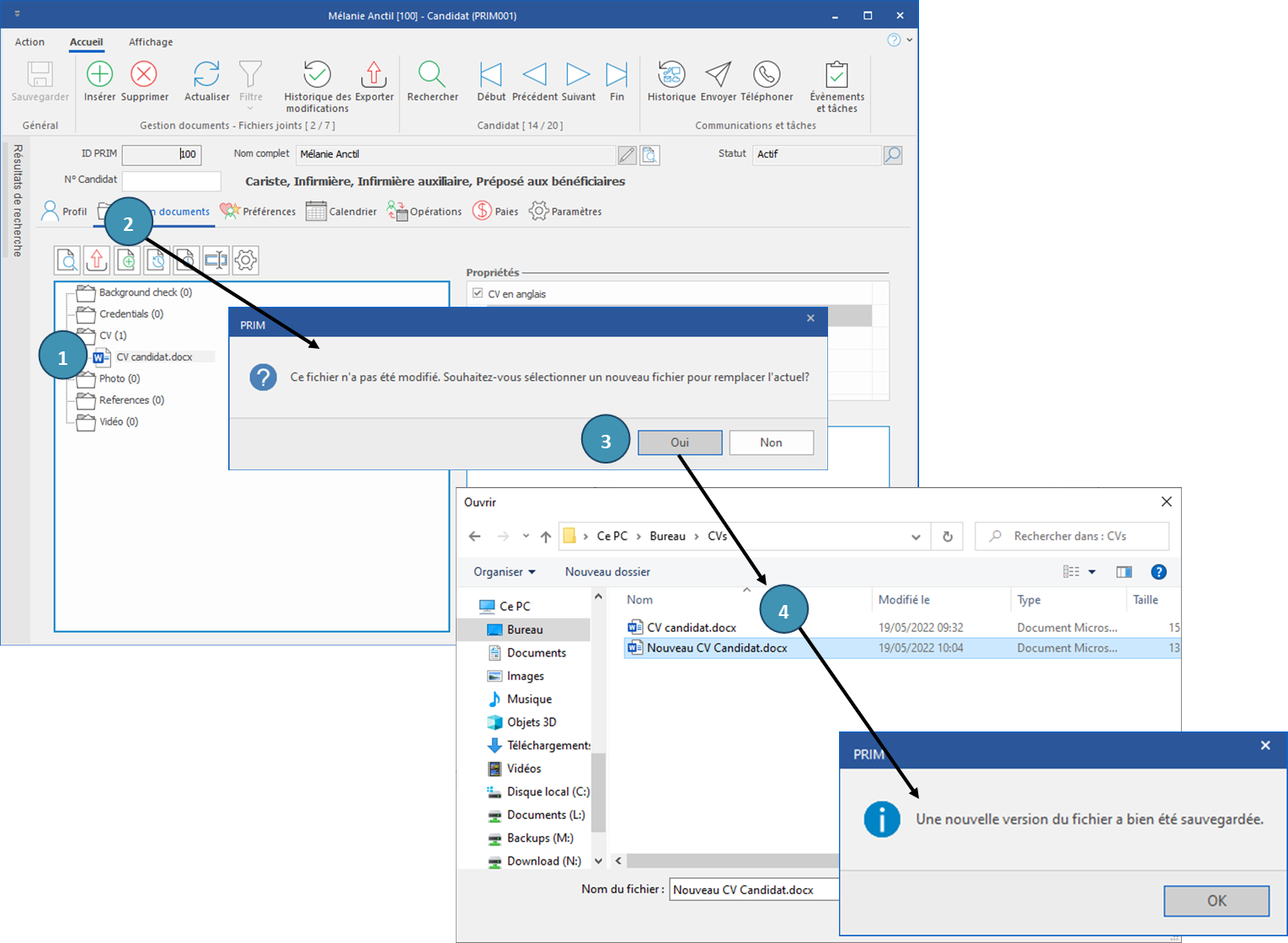The height and width of the screenshot is (943, 1288).
Task: Open the Téléphoner phone icon
Action: pos(767,75)
